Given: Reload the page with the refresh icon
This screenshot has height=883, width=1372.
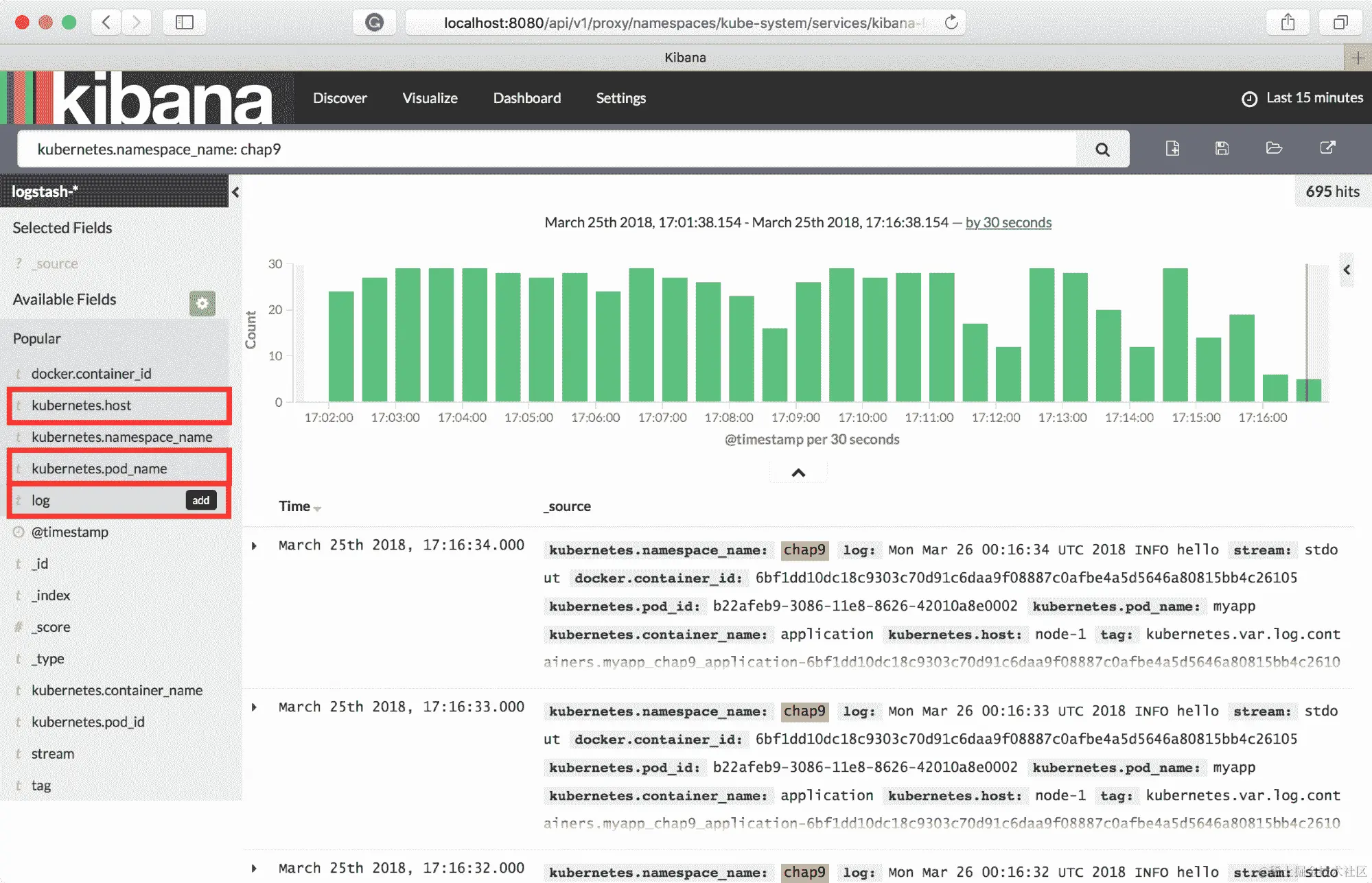Looking at the screenshot, I should (x=951, y=23).
